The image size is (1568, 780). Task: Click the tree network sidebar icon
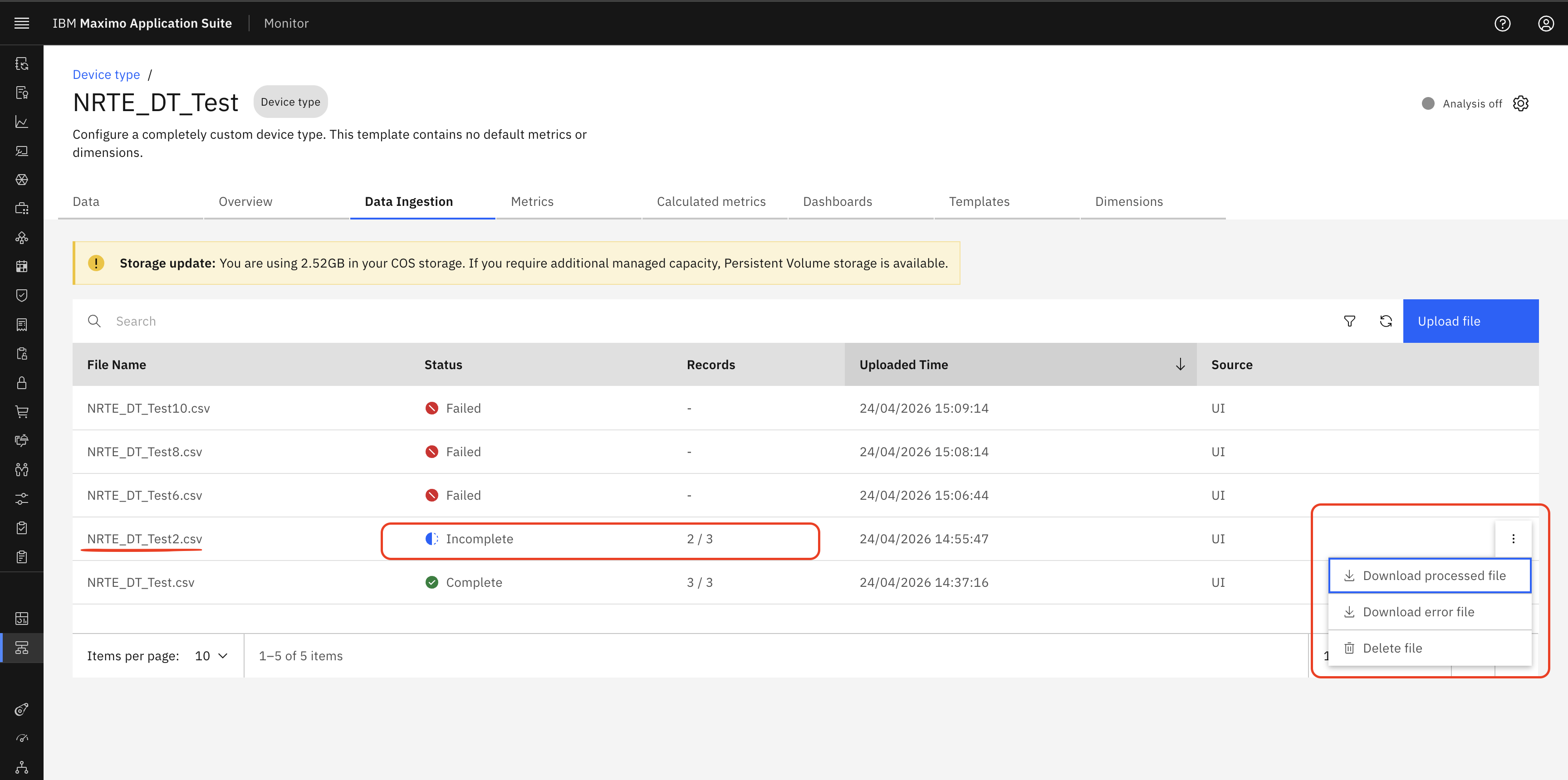pos(22,767)
